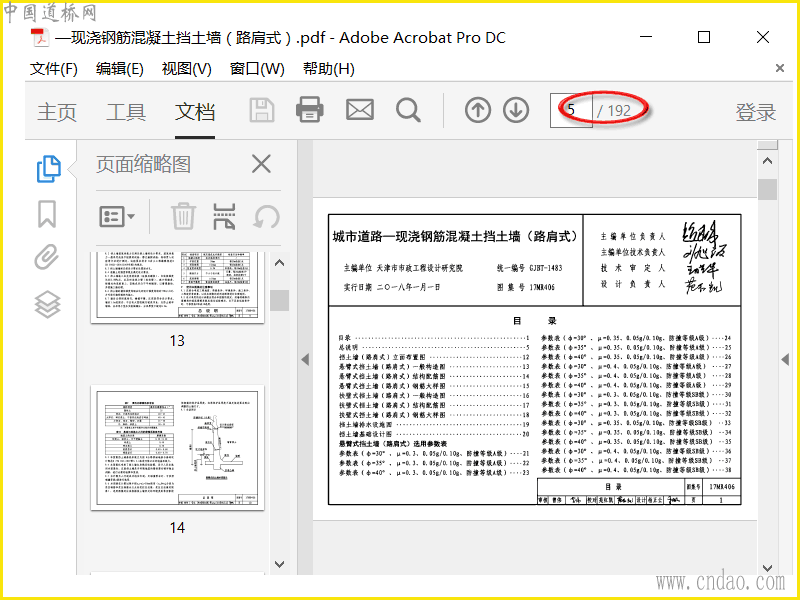The image size is (800, 600).
Task: Switch to the 工具 tab
Action: click(x=126, y=112)
